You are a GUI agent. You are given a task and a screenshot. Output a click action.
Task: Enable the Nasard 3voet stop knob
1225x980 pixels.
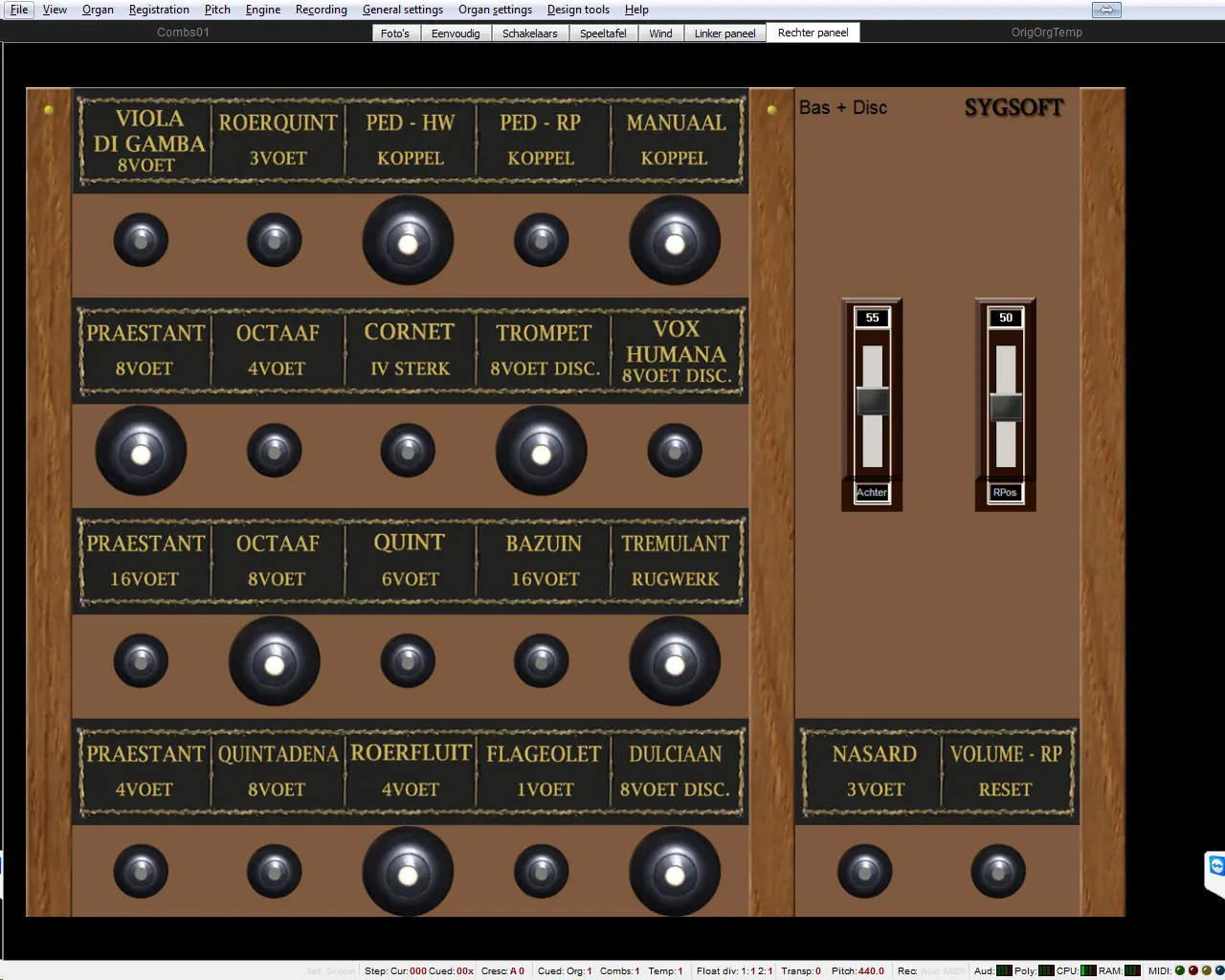point(865,871)
